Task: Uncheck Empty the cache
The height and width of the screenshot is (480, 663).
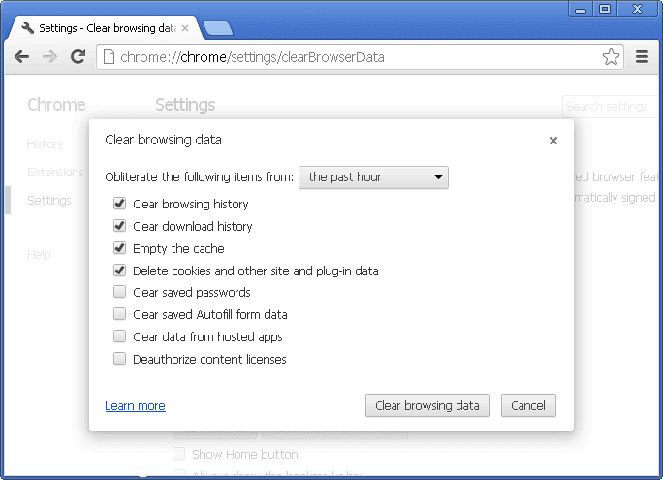Action: [x=120, y=248]
